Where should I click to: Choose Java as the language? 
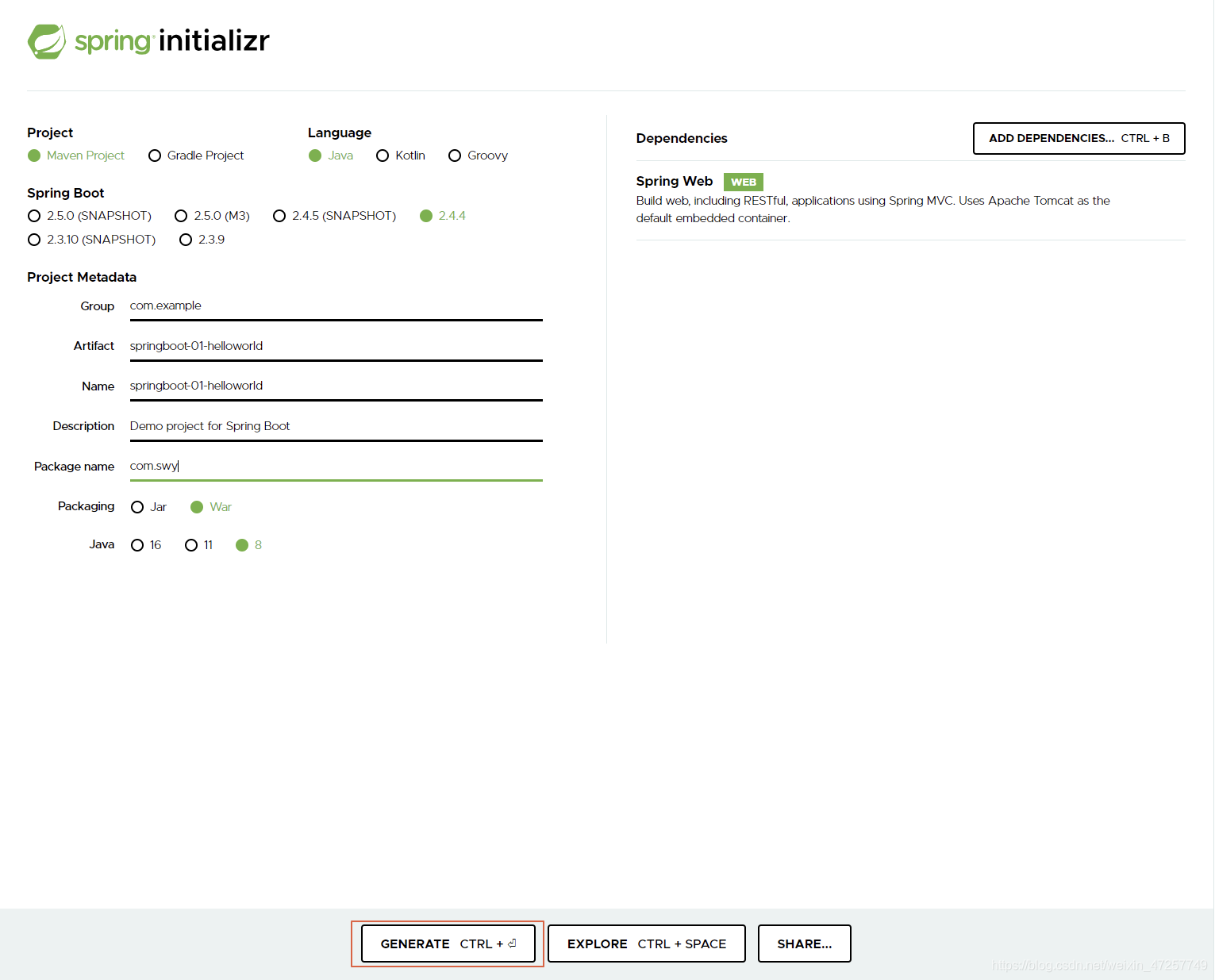(x=331, y=156)
